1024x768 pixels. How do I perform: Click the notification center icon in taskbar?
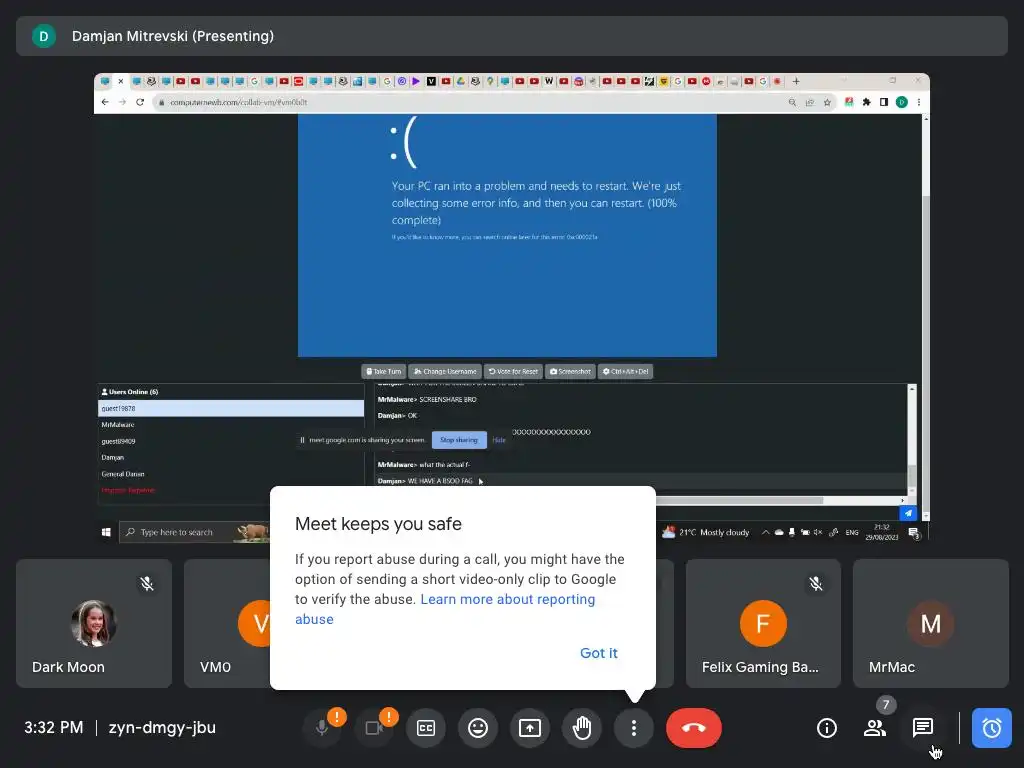pos(914,533)
